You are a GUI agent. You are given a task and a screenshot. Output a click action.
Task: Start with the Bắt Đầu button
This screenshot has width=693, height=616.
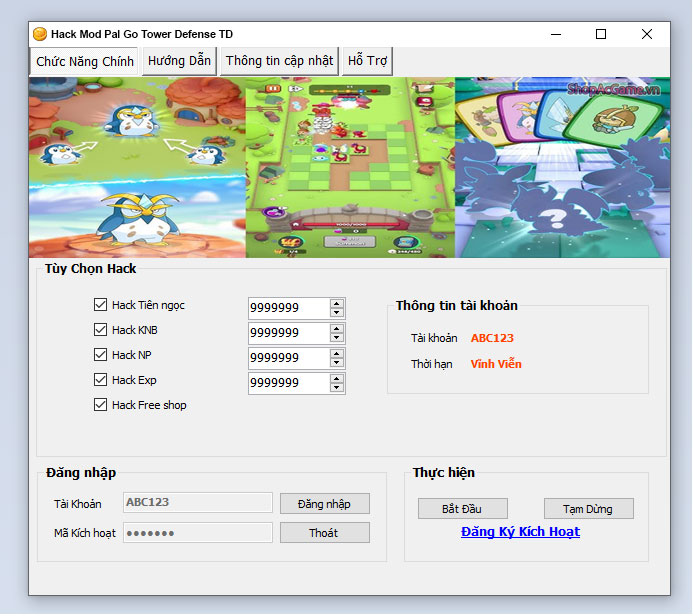[463, 509]
